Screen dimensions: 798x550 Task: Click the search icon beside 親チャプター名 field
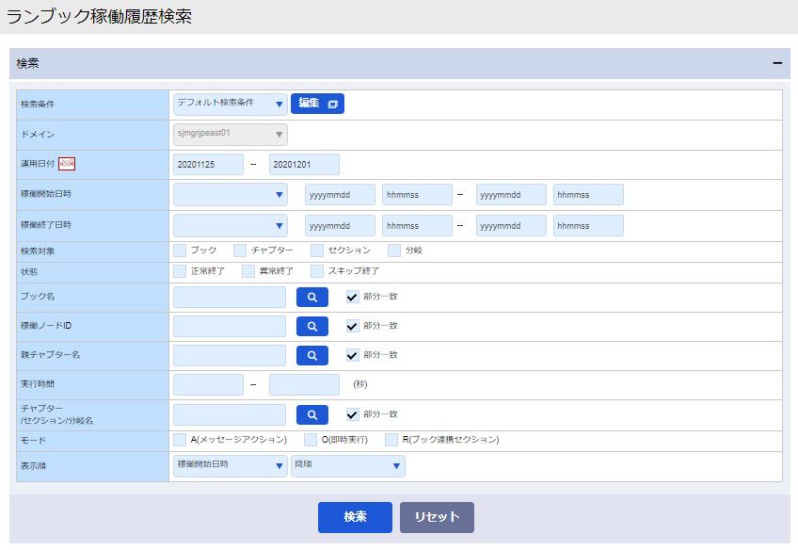pos(312,356)
